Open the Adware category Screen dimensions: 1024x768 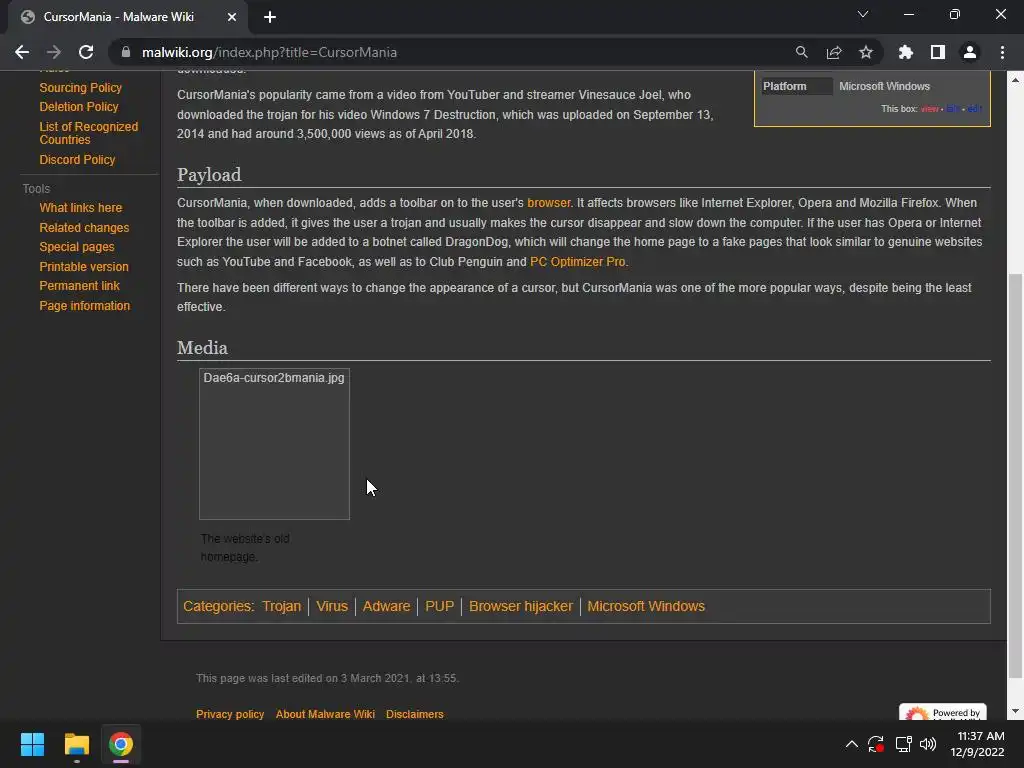point(386,606)
